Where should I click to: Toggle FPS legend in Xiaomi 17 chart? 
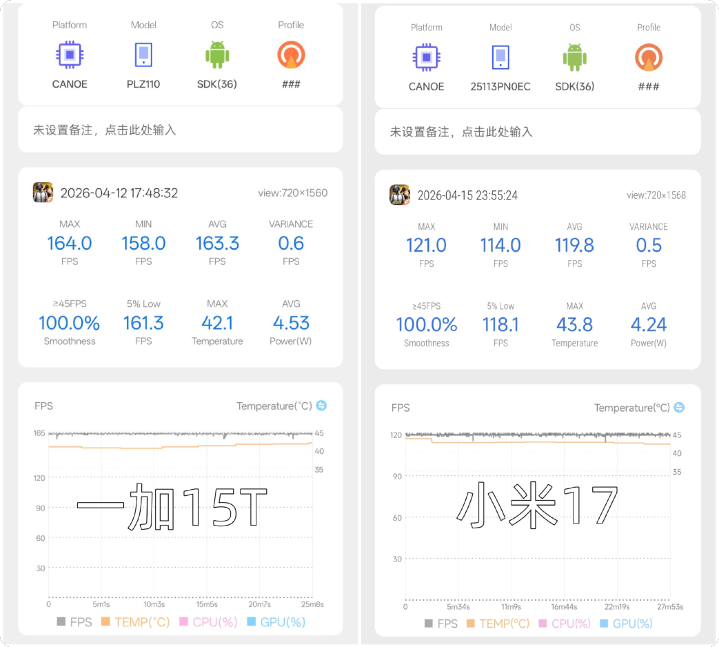pyautogui.click(x=441, y=624)
